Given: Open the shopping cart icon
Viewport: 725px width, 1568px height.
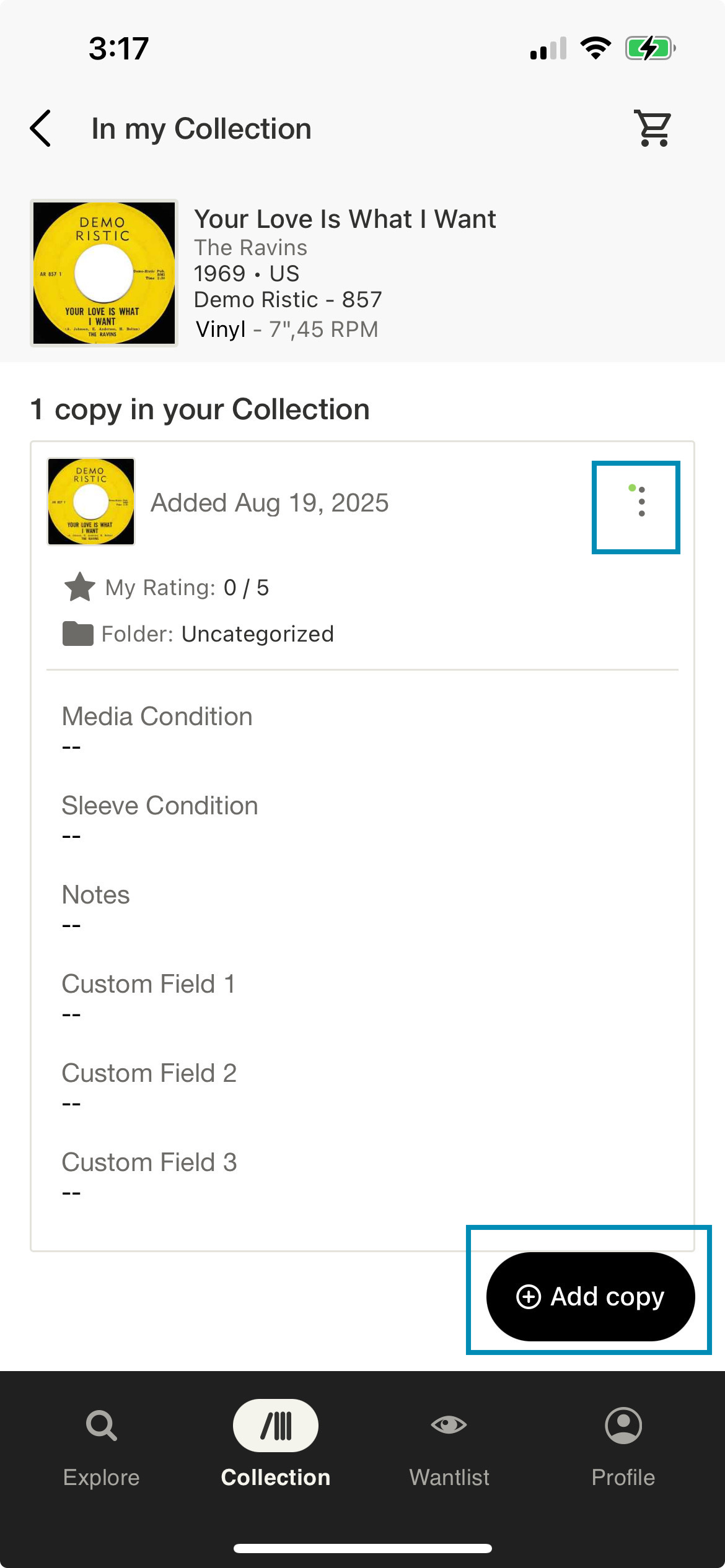Looking at the screenshot, I should pos(653,129).
